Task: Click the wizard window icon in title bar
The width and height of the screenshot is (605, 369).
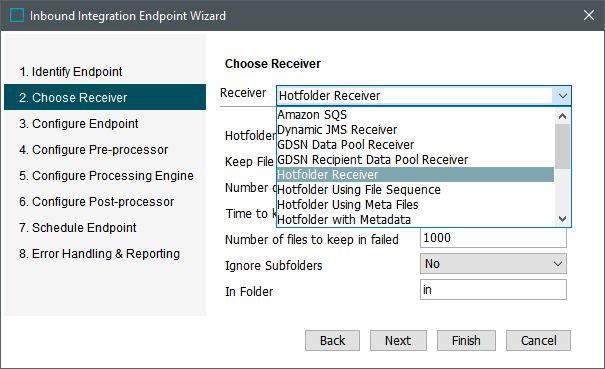Action: click(x=17, y=15)
